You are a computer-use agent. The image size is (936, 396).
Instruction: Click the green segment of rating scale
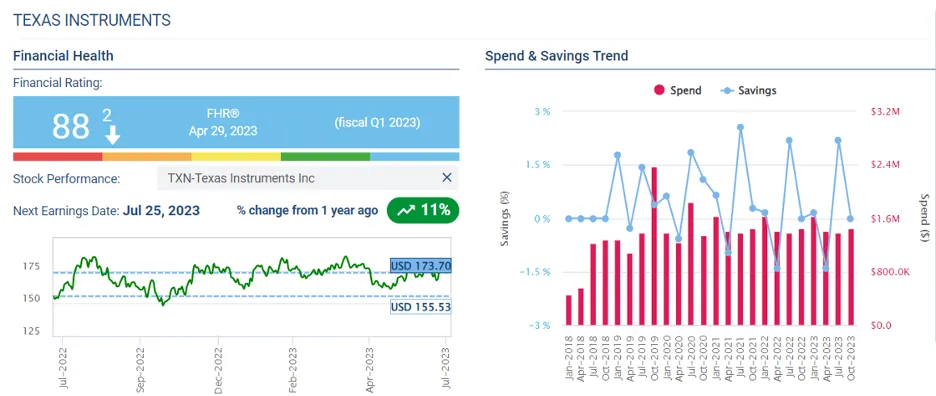(325, 156)
